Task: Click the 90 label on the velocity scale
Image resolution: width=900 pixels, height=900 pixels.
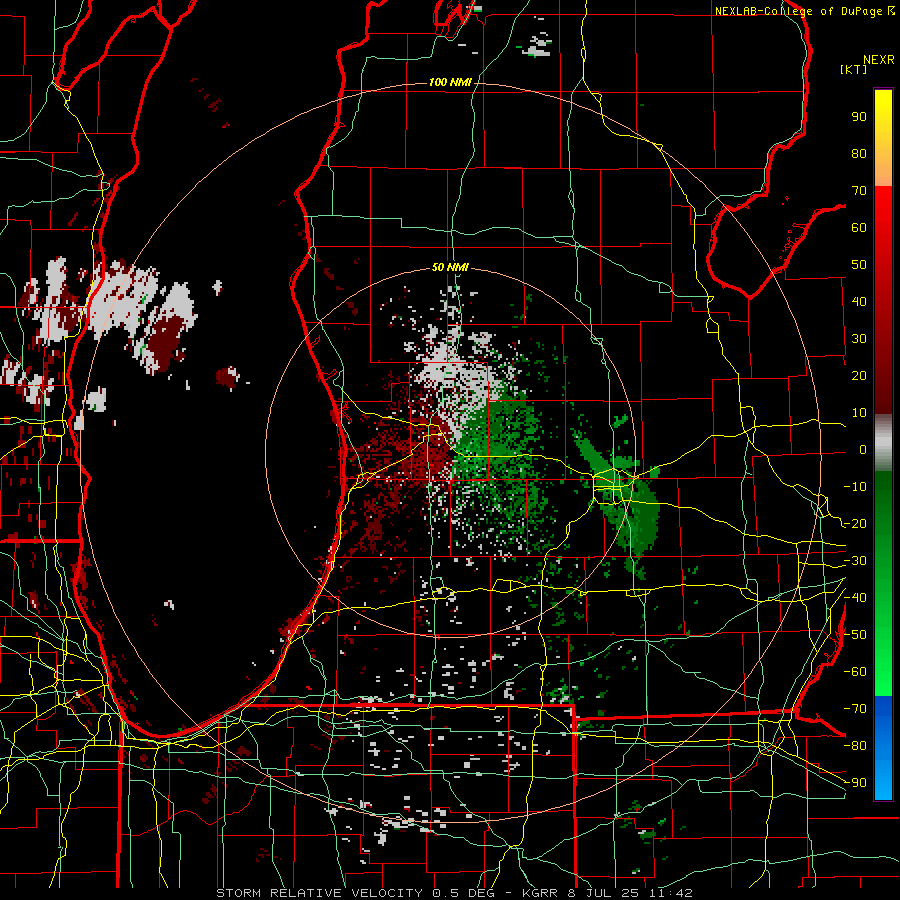Action: point(859,117)
